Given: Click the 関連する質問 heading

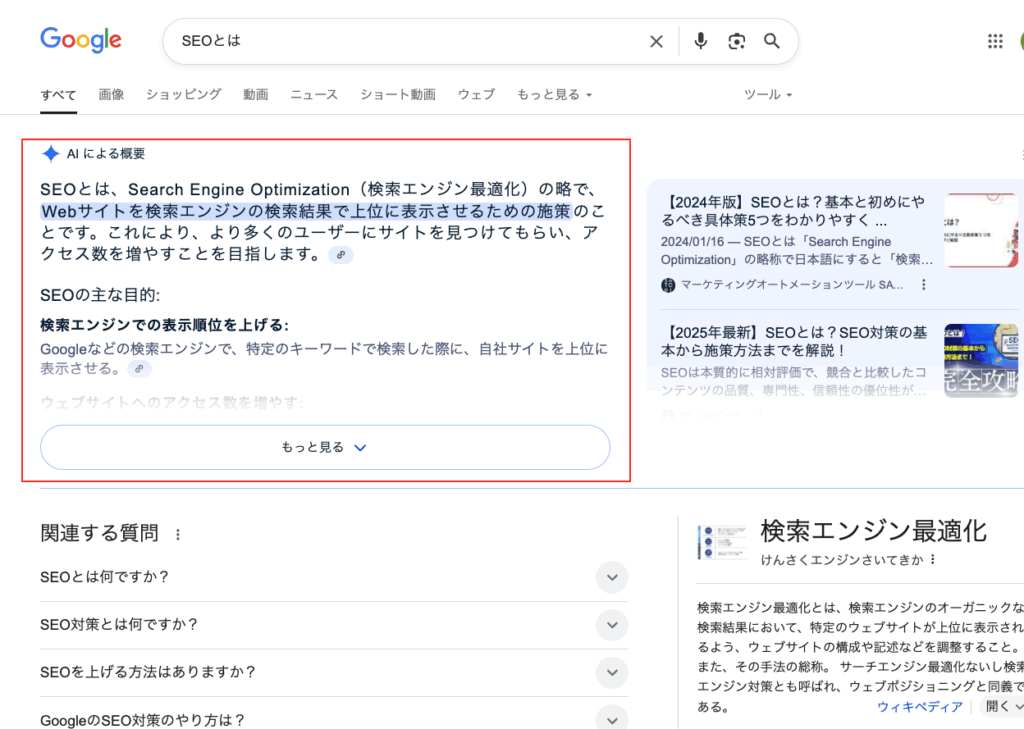Looking at the screenshot, I should pos(99,533).
